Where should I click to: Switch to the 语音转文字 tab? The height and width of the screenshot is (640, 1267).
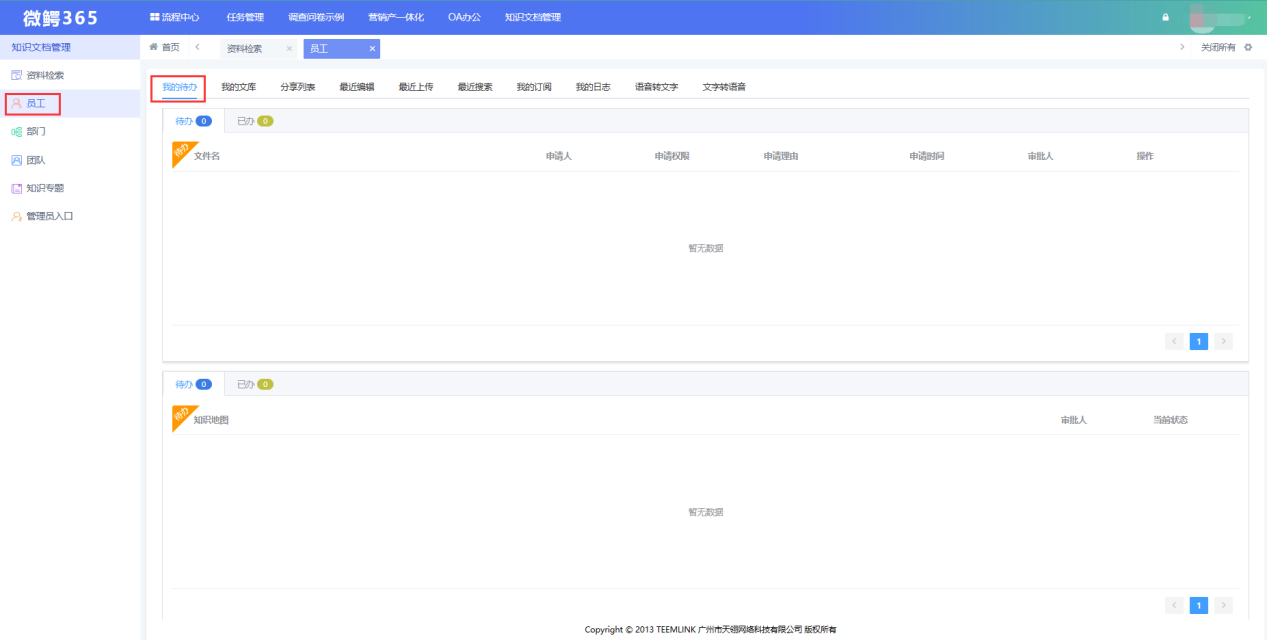pyautogui.click(x=656, y=87)
